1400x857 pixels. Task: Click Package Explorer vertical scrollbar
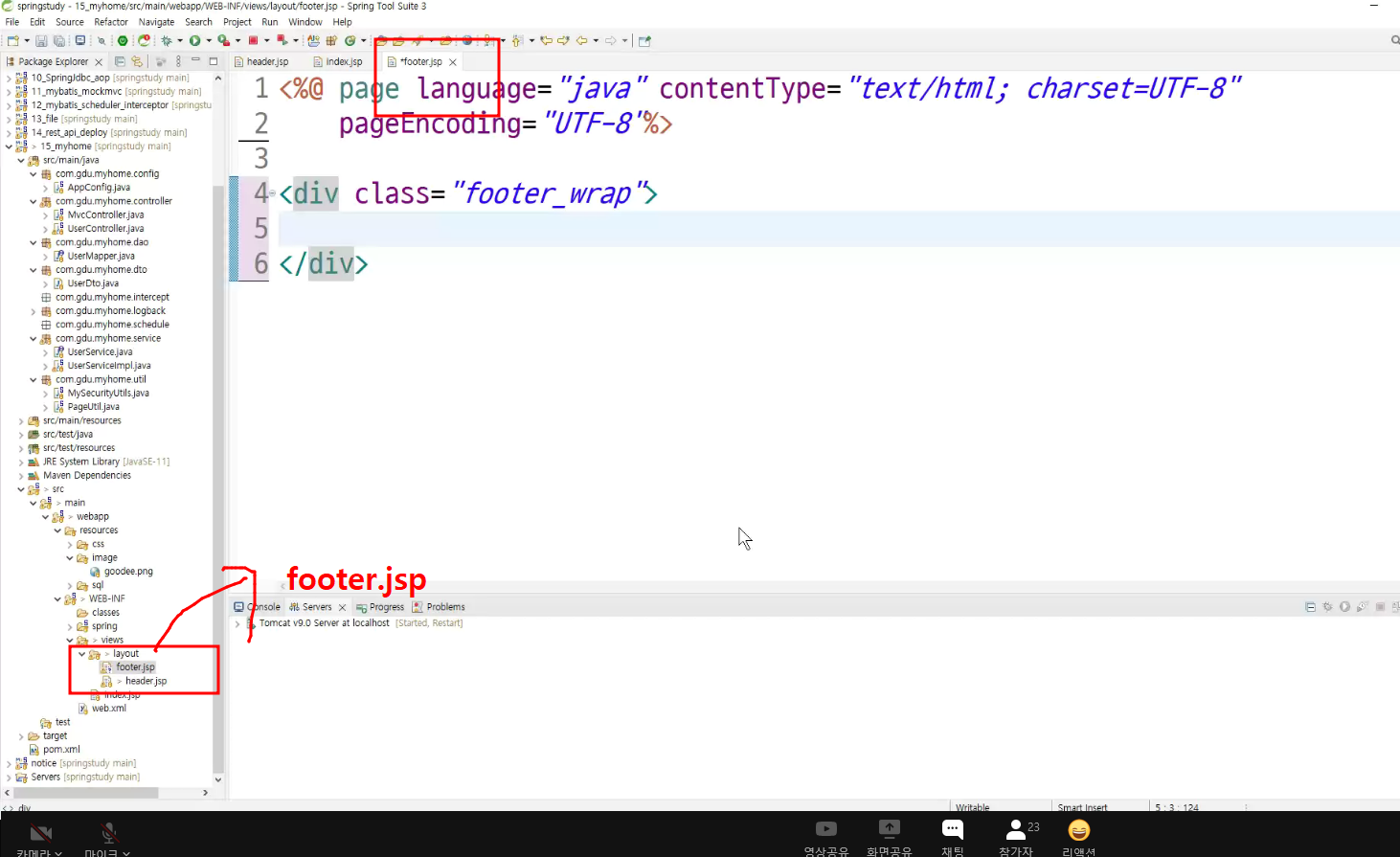click(218, 479)
